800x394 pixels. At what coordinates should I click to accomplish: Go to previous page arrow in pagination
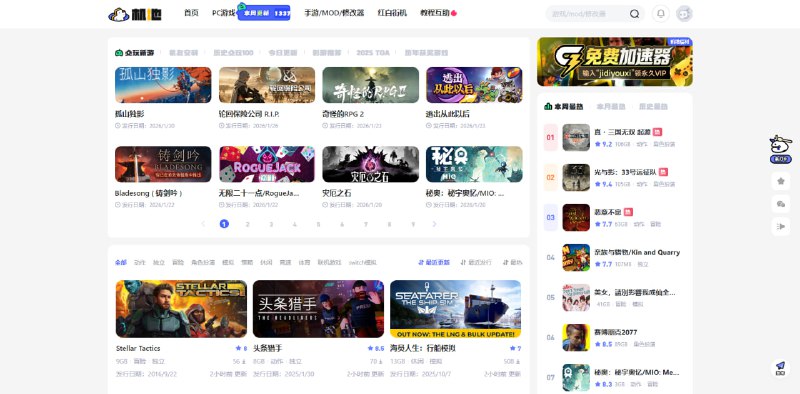point(203,224)
